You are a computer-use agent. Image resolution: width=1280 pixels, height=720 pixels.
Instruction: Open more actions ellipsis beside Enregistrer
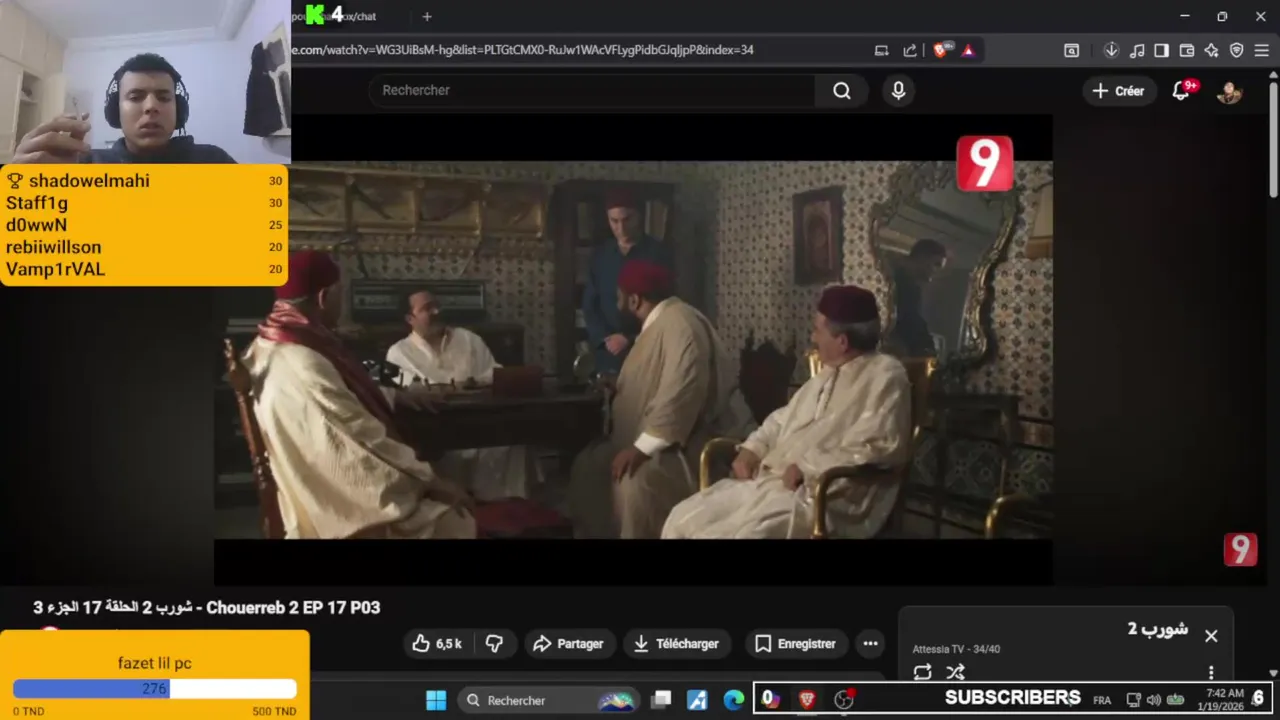(870, 644)
